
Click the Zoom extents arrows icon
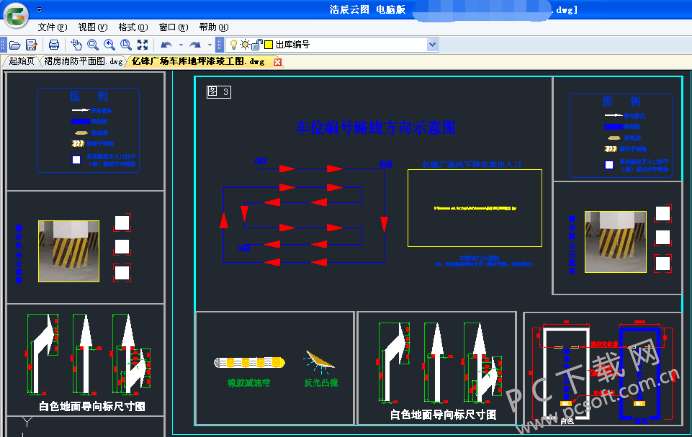[142, 45]
